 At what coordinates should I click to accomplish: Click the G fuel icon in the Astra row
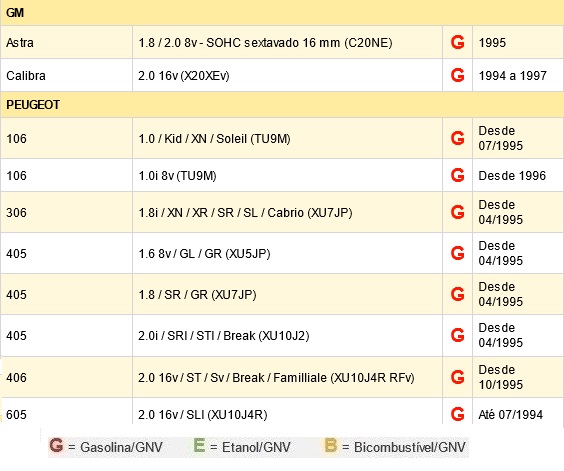coord(457,42)
